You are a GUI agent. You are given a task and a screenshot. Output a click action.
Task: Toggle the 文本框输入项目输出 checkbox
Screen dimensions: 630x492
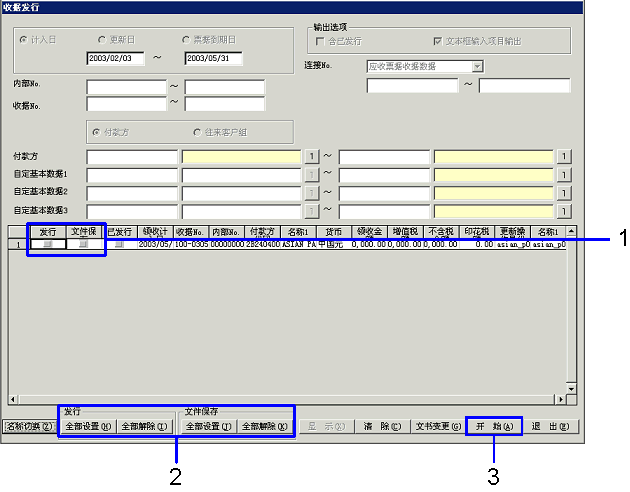(x=437, y=41)
